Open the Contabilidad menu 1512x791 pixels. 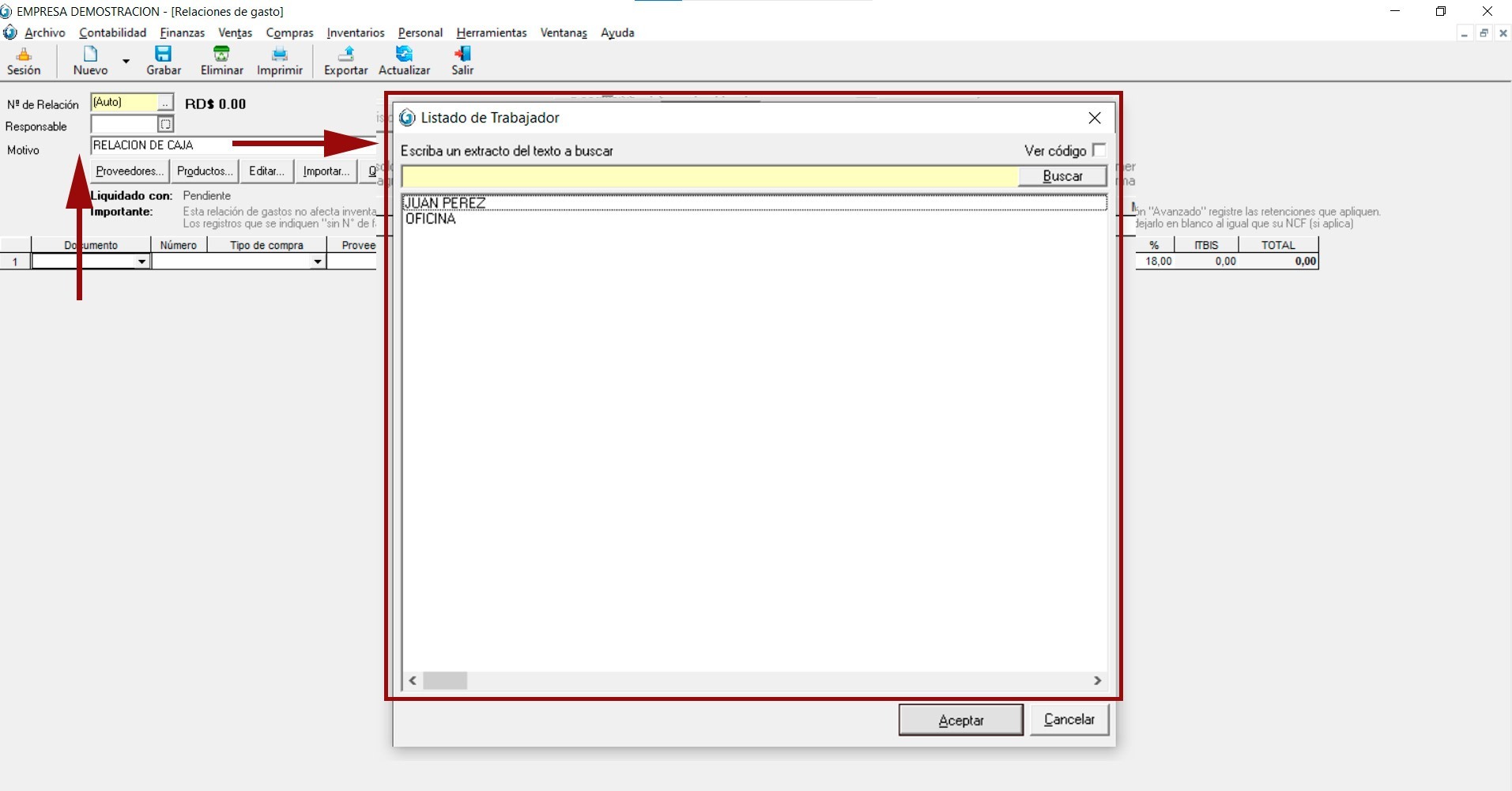112,32
